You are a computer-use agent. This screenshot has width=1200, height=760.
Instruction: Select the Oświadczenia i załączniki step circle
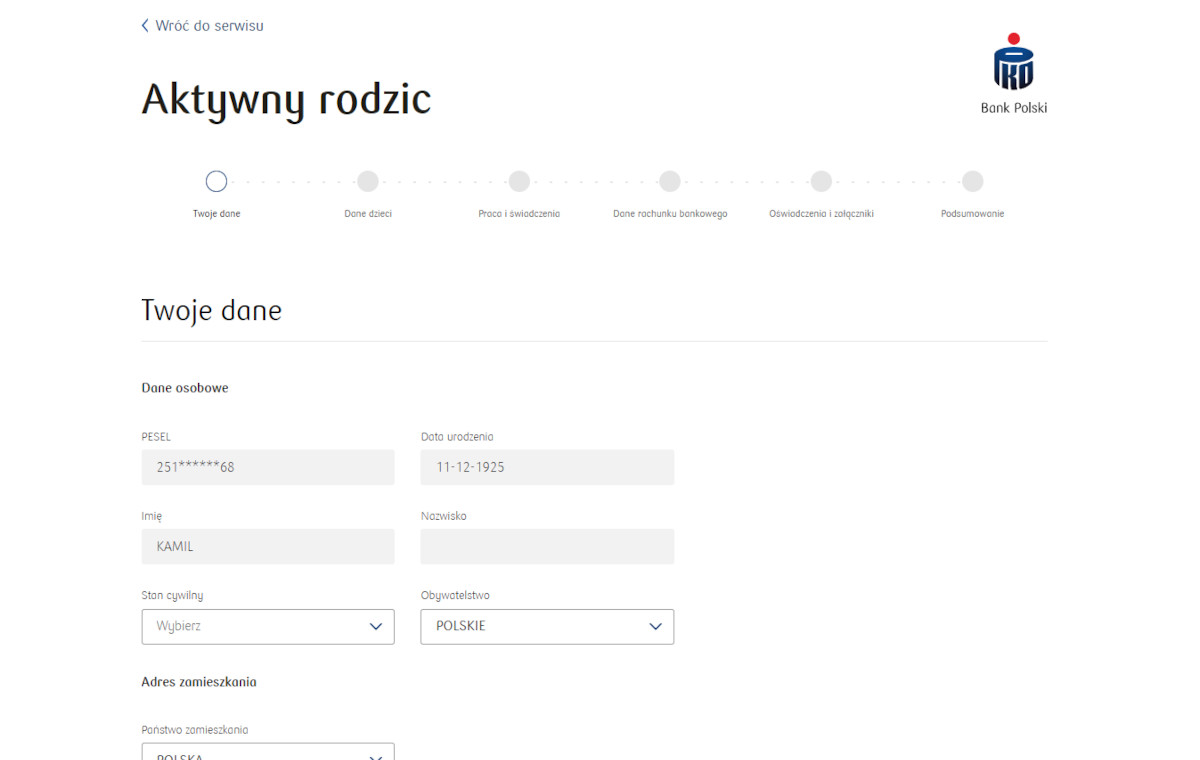coord(821,181)
